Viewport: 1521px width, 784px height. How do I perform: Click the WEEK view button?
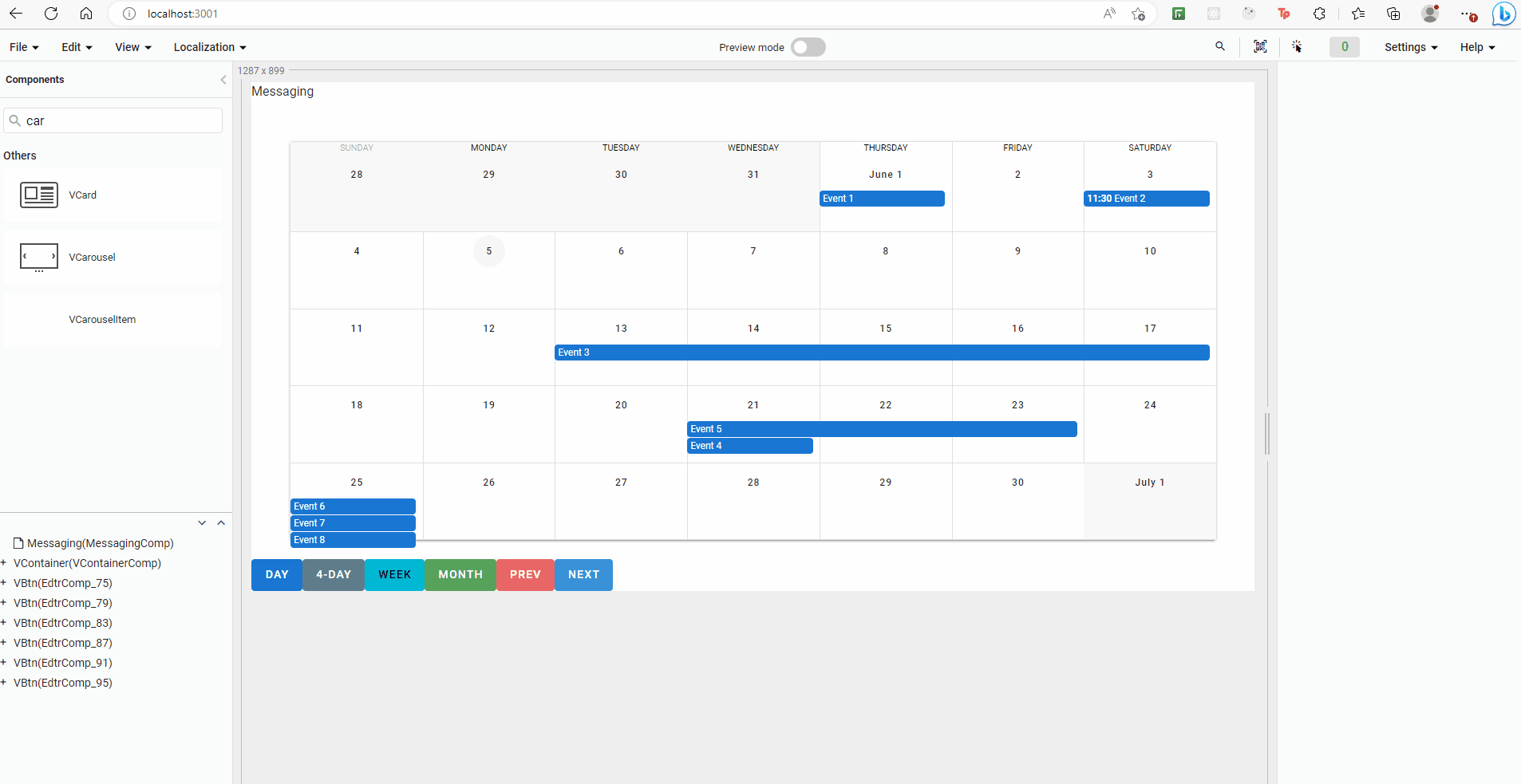point(394,574)
